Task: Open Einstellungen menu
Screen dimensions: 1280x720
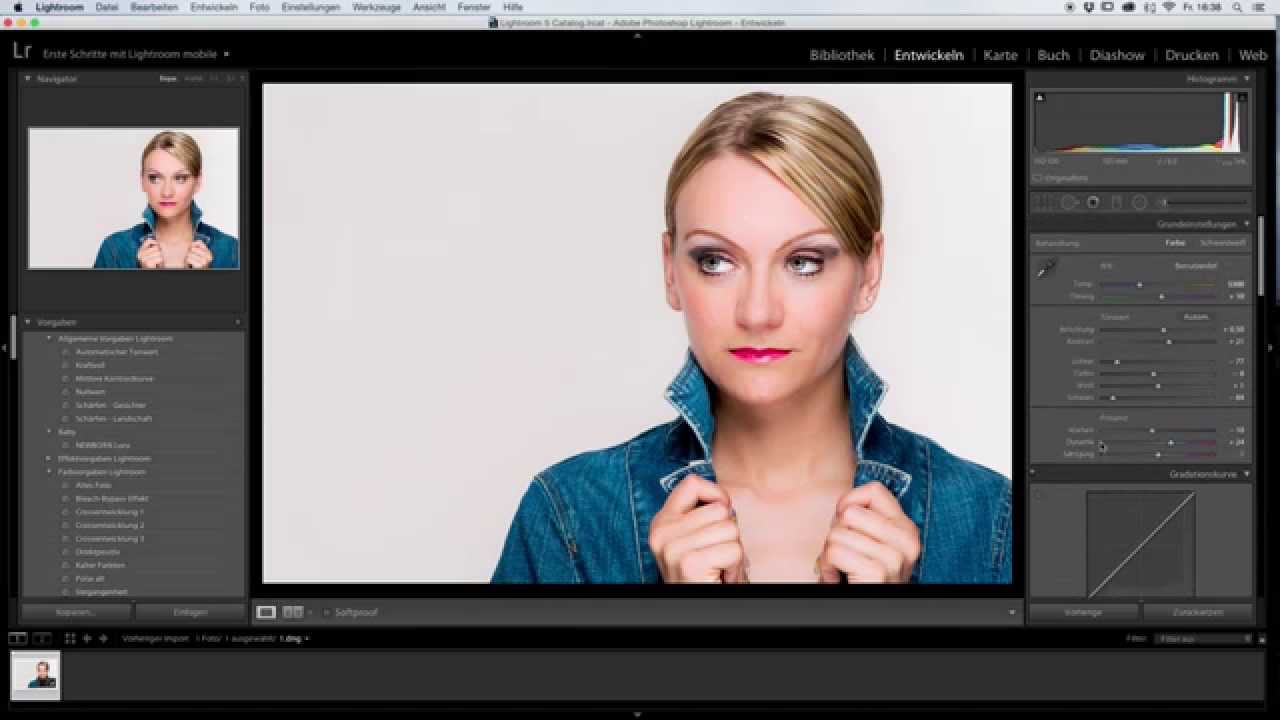Action: [311, 7]
